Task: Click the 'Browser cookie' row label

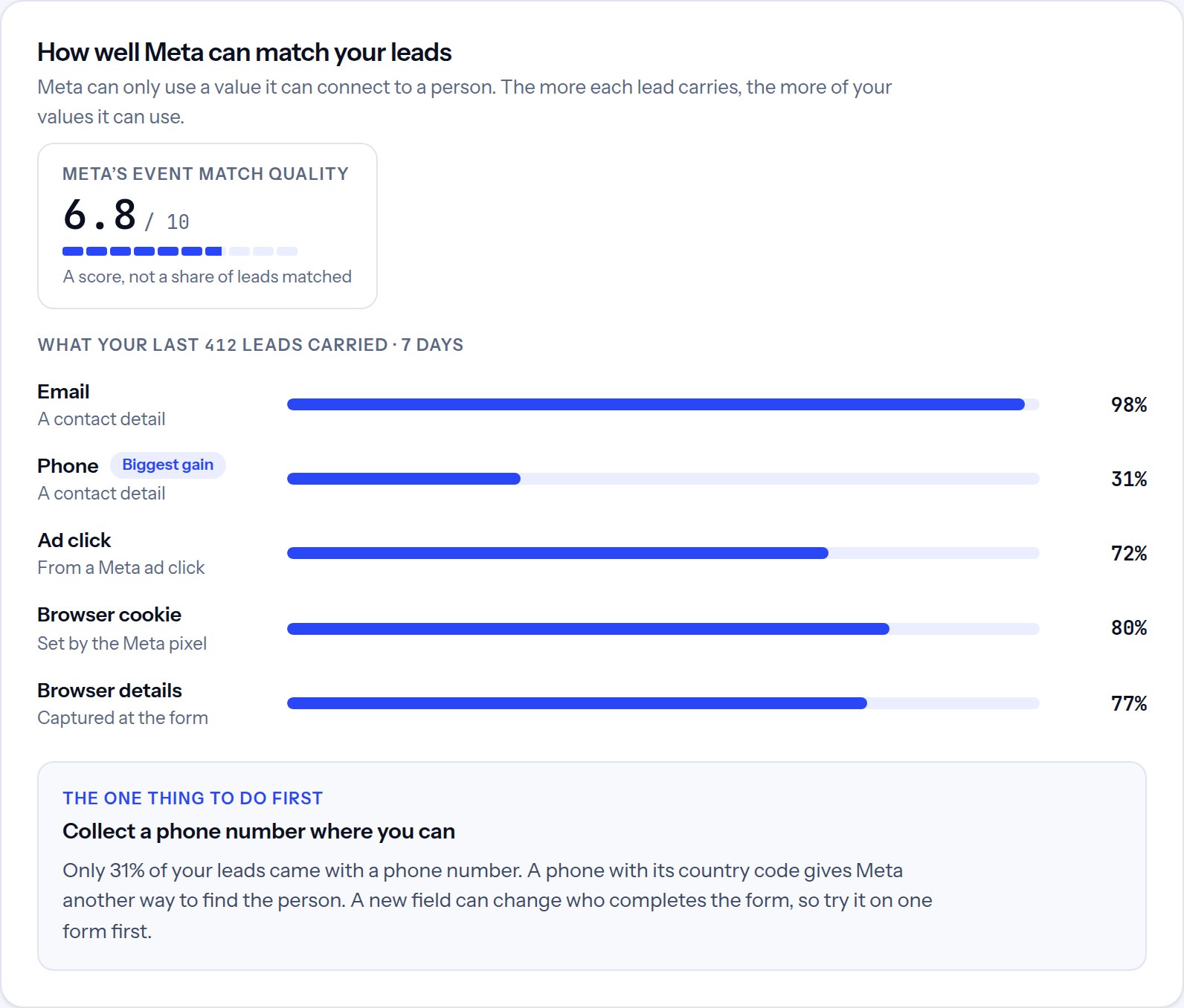Action: pyautogui.click(x=109, y=615)
